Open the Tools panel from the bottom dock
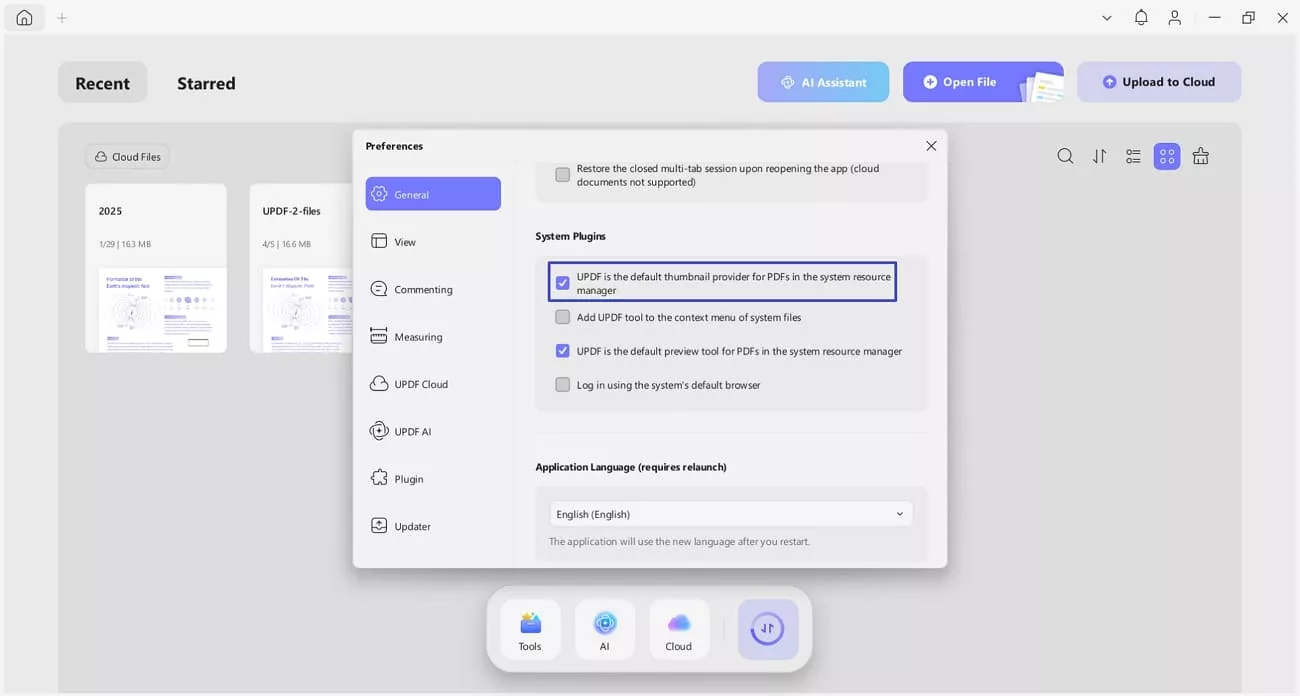The image size is (1300, 696). (x=529, y=629)
